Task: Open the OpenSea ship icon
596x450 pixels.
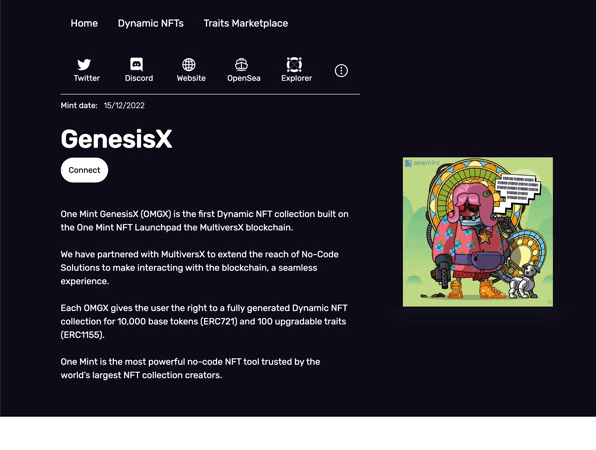Action: (x=241, y=65)
